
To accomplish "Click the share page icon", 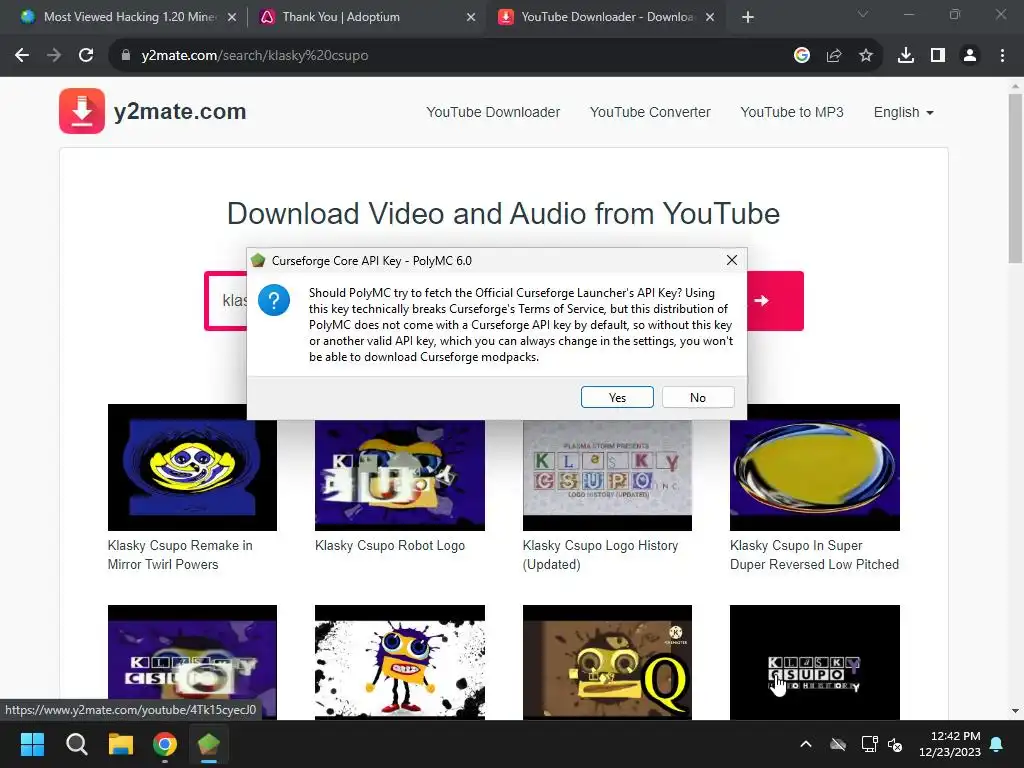I will click(x=834, y=56).
